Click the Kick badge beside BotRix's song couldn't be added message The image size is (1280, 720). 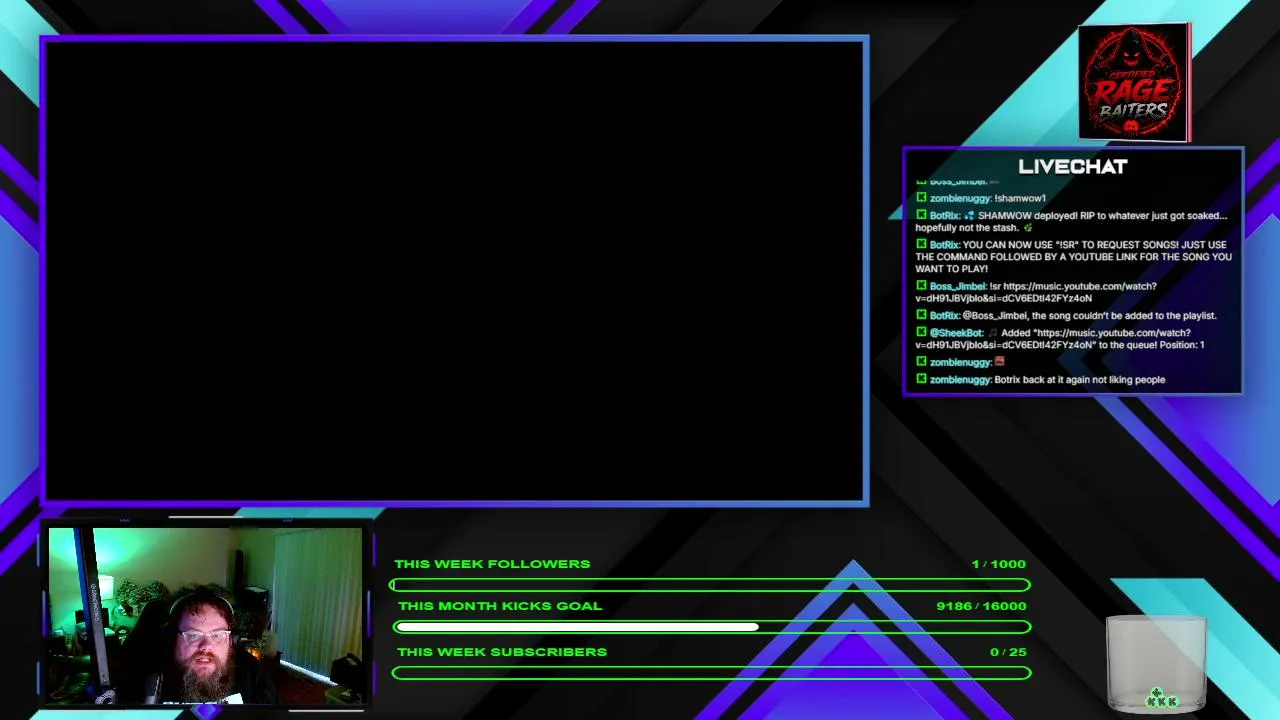(x=921, y=315)
